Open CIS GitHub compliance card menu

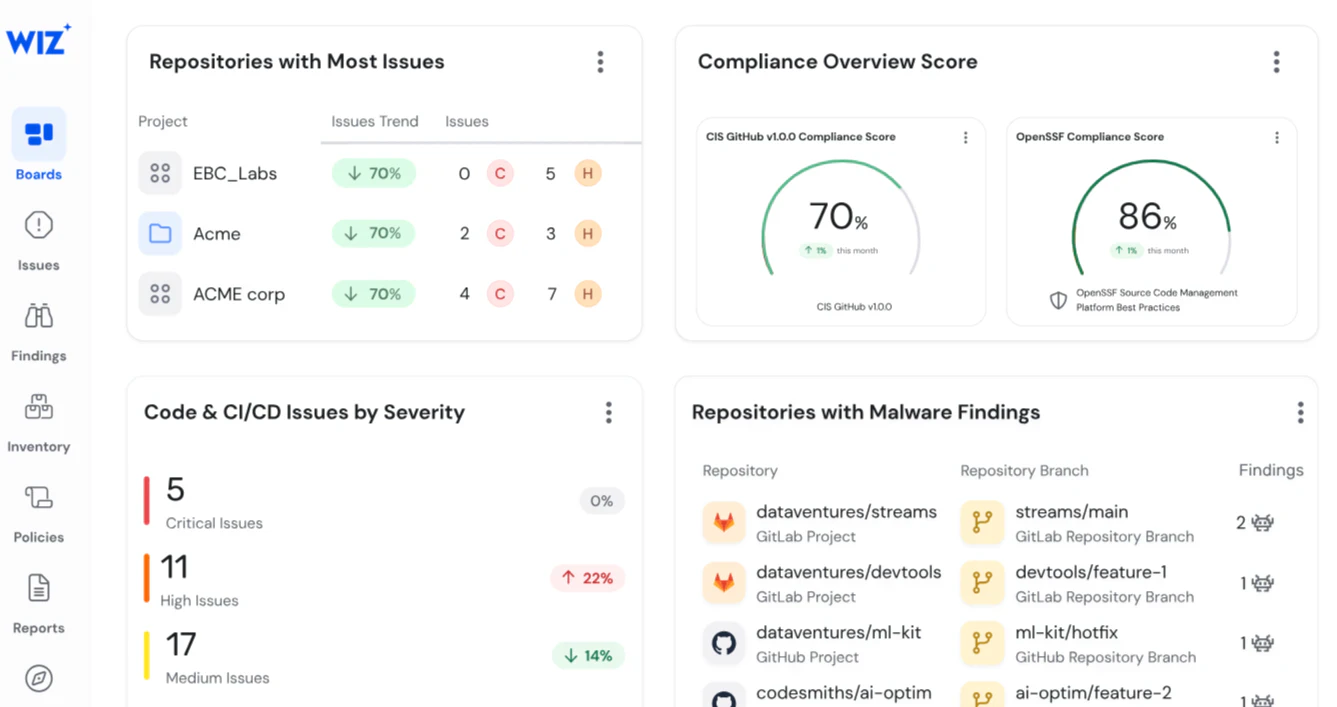tap(965, 138)
